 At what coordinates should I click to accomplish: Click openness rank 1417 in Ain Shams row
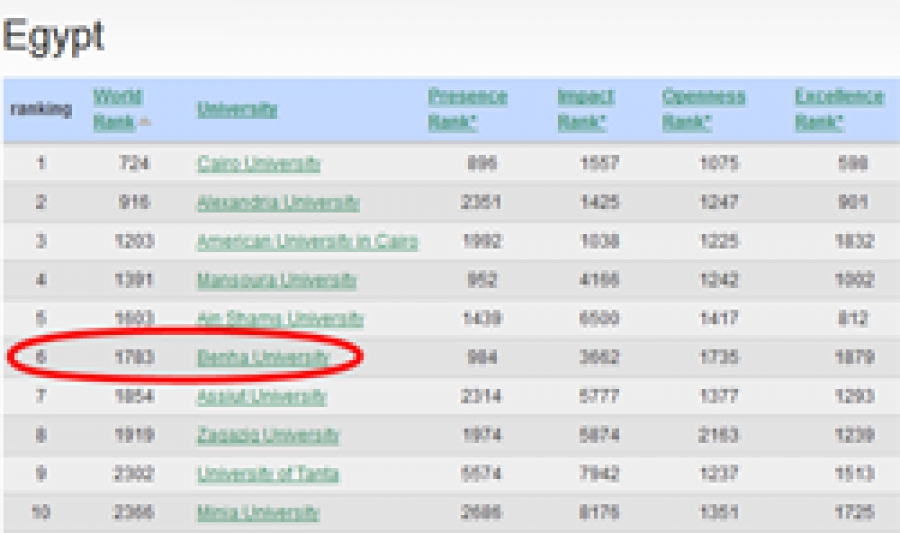[x=719, y=318]
